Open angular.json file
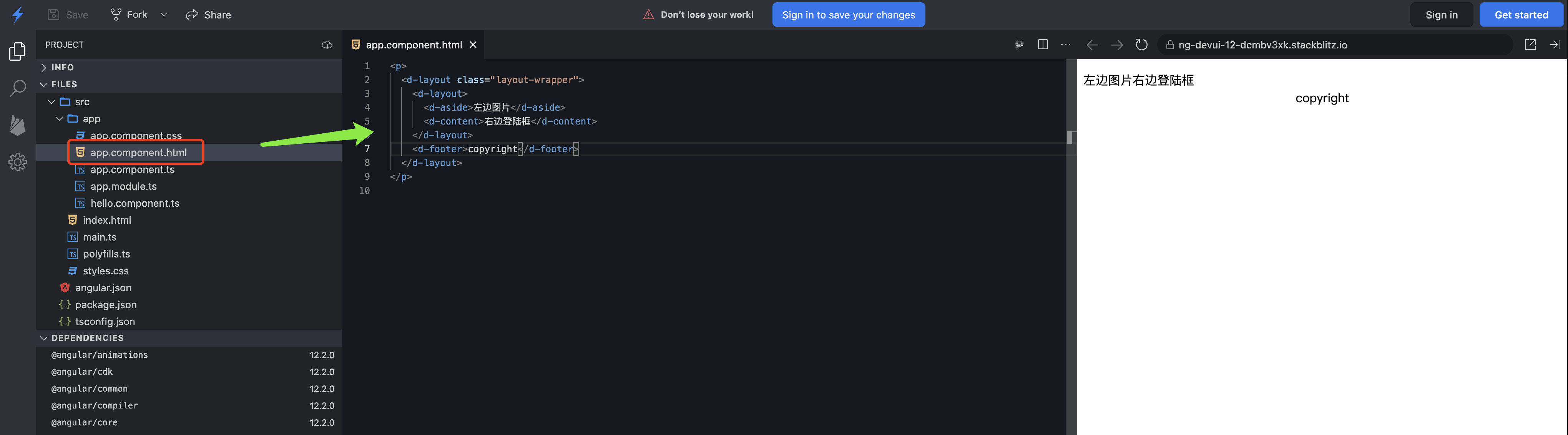Screen dimensions: 1568x435 pos(189,288)
